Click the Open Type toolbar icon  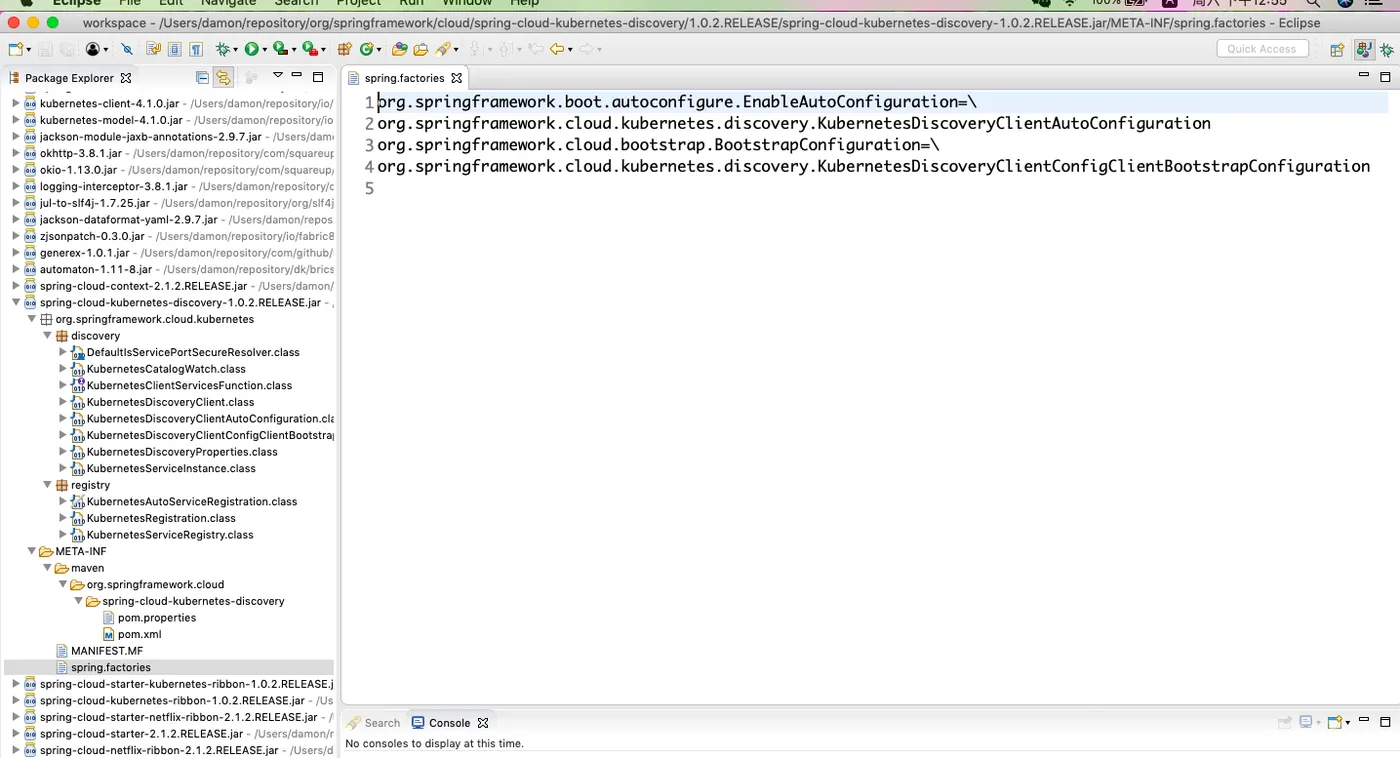click(x=399, y=49)
